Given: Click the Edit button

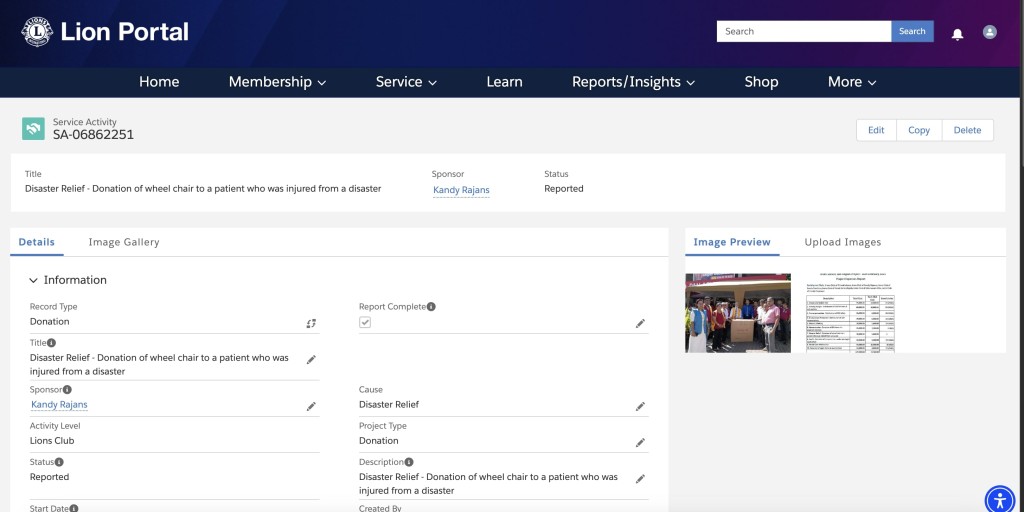Looking at the screenshot, I should click(x=876, y=130).
